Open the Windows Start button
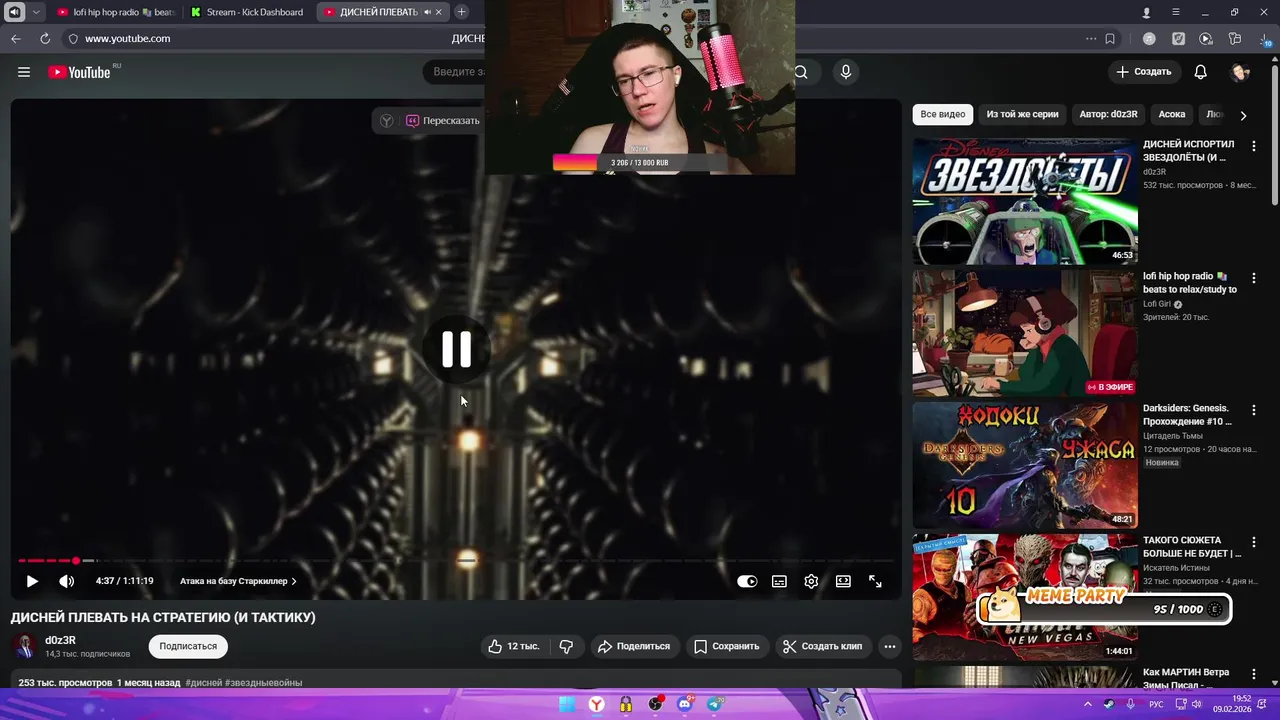The image size is (1280, 720). tap(566, 704)
